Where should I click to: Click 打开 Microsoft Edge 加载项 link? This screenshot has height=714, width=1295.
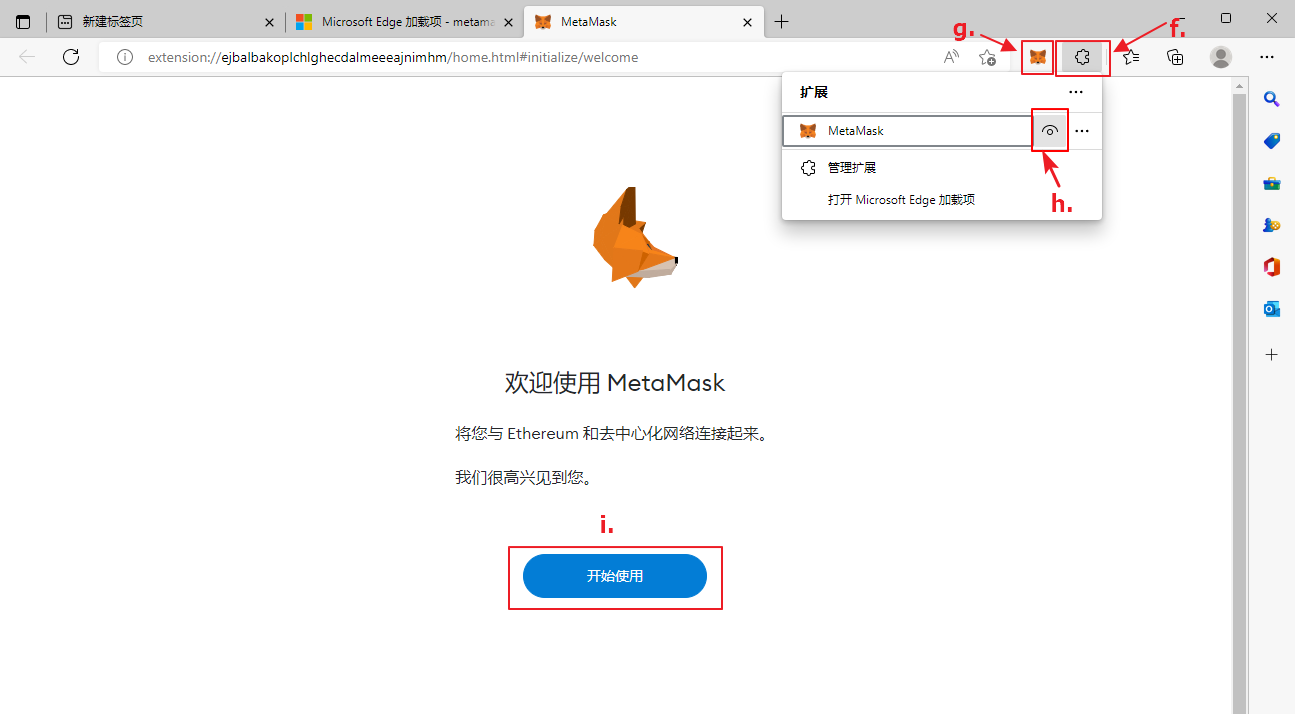[x=901, y=200]
